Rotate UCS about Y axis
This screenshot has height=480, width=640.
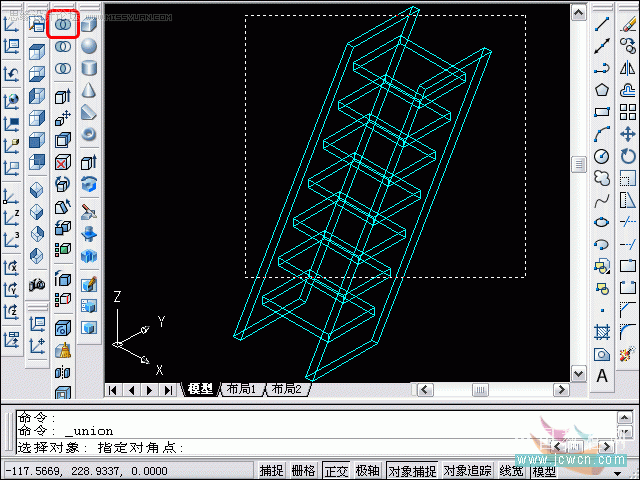click(x=11, y=290)
